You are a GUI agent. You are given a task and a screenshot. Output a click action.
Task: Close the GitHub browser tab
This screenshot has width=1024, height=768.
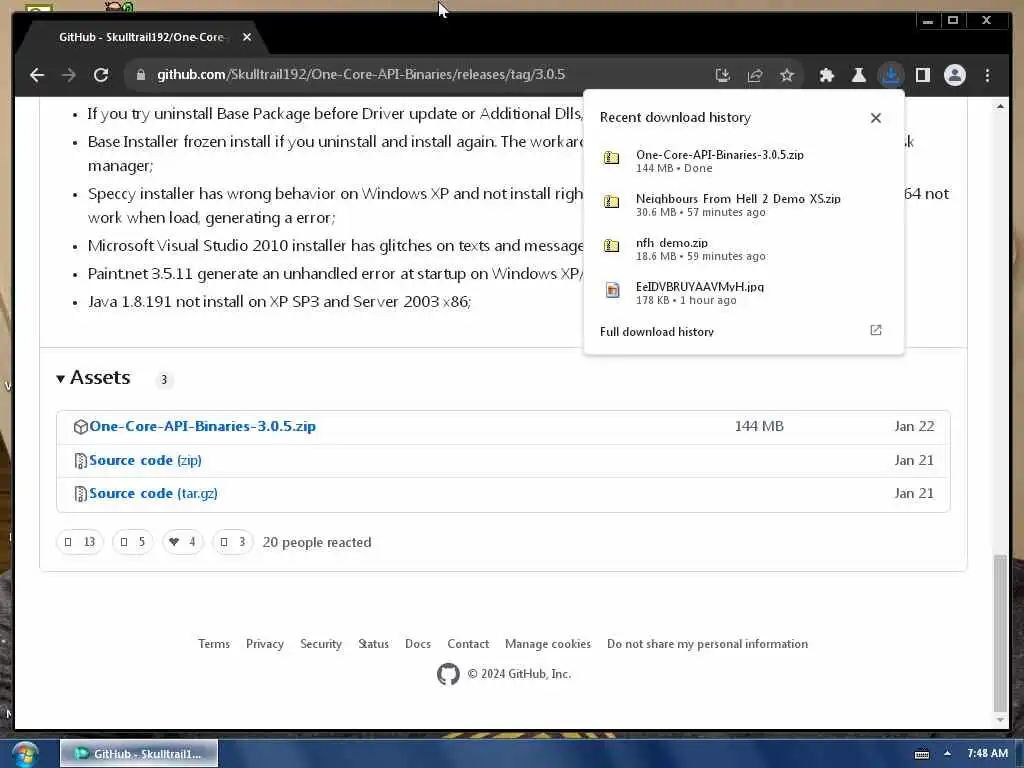point(247,37)
